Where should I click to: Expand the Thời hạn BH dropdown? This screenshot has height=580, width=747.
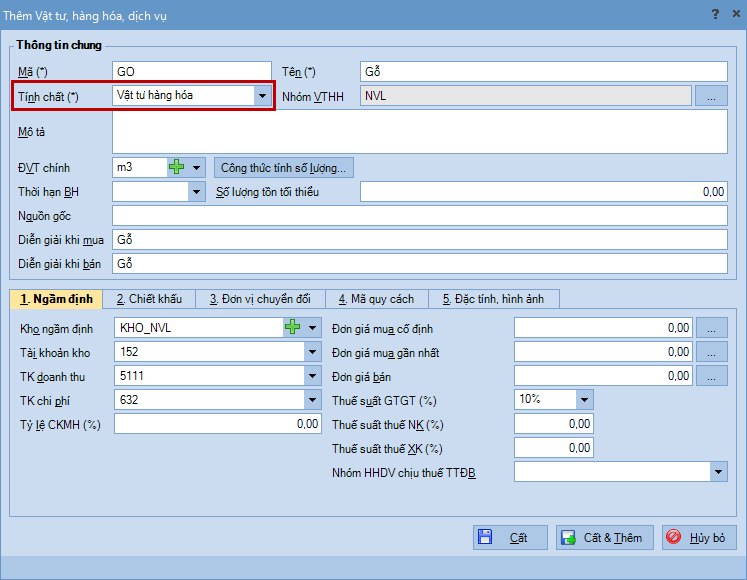(x=196, y=192)
